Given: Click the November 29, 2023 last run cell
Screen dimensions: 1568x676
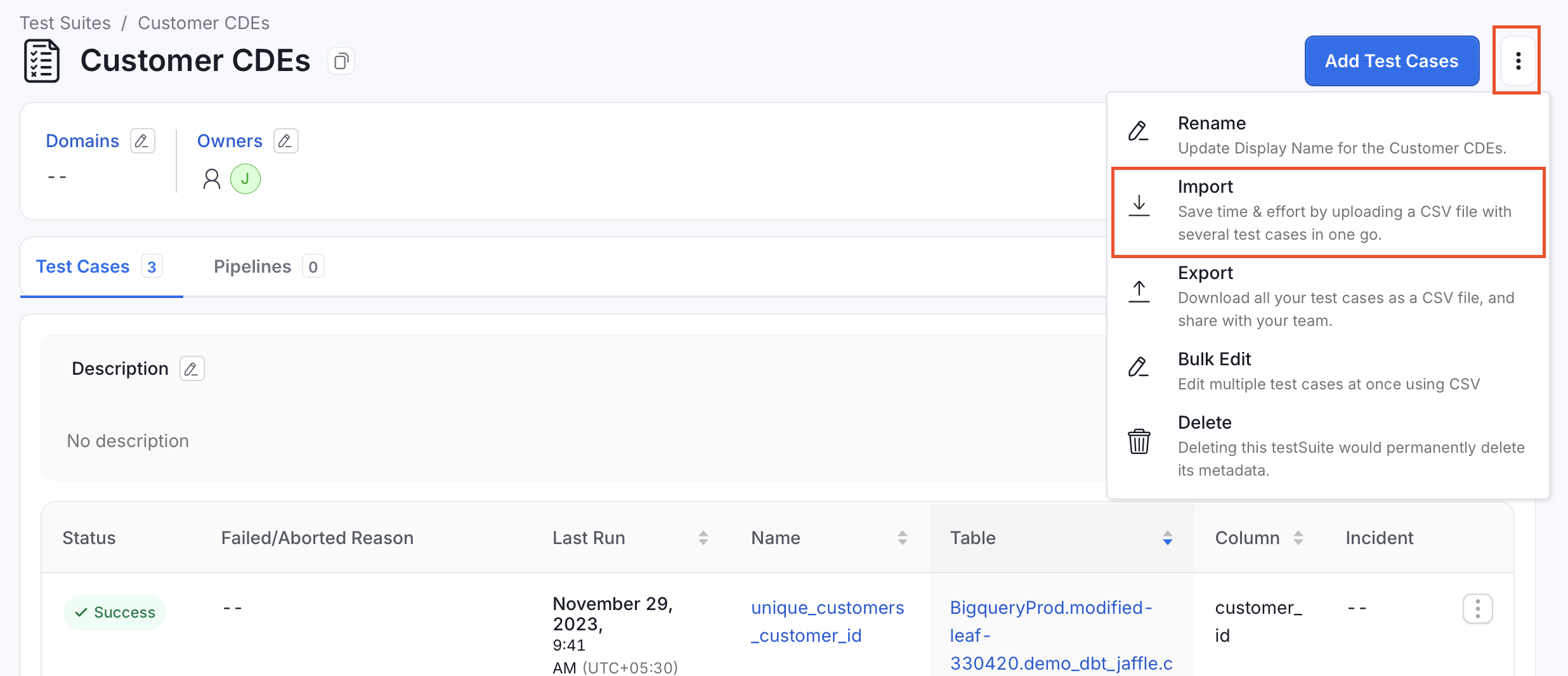Looking at the screenshot, I should coord(615,635).
